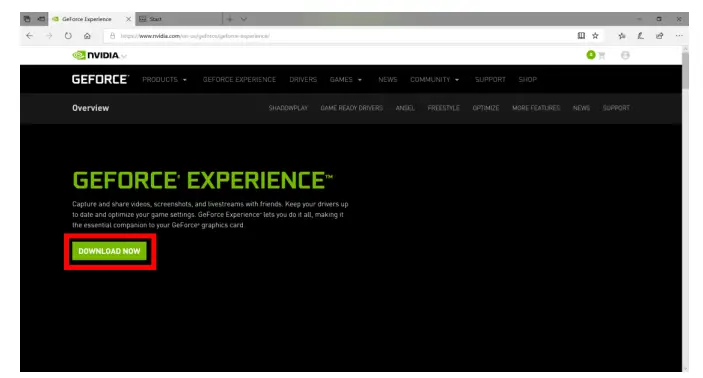Screen dimensions: 703x378
Task: Open the main nav News item
Action: click(x=387, y=79)
